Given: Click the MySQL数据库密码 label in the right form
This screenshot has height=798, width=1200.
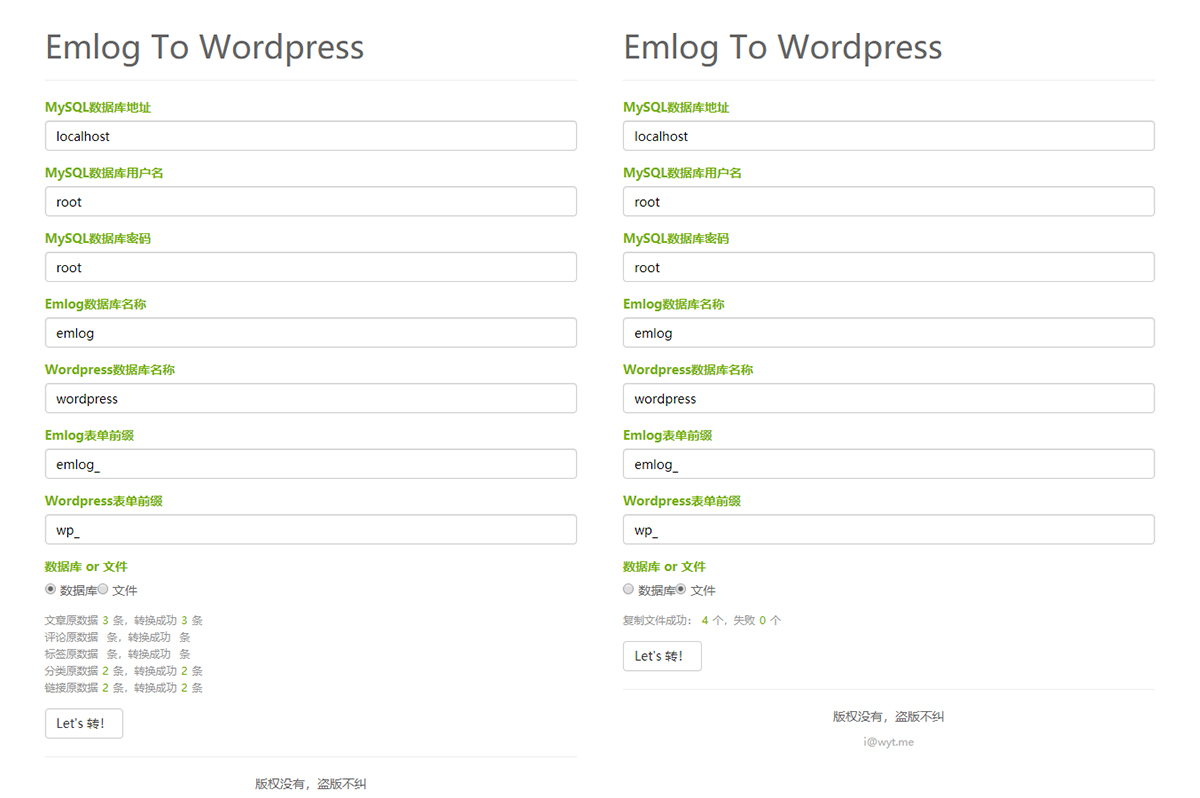Looking at the screenshot, I should point(676,239).
